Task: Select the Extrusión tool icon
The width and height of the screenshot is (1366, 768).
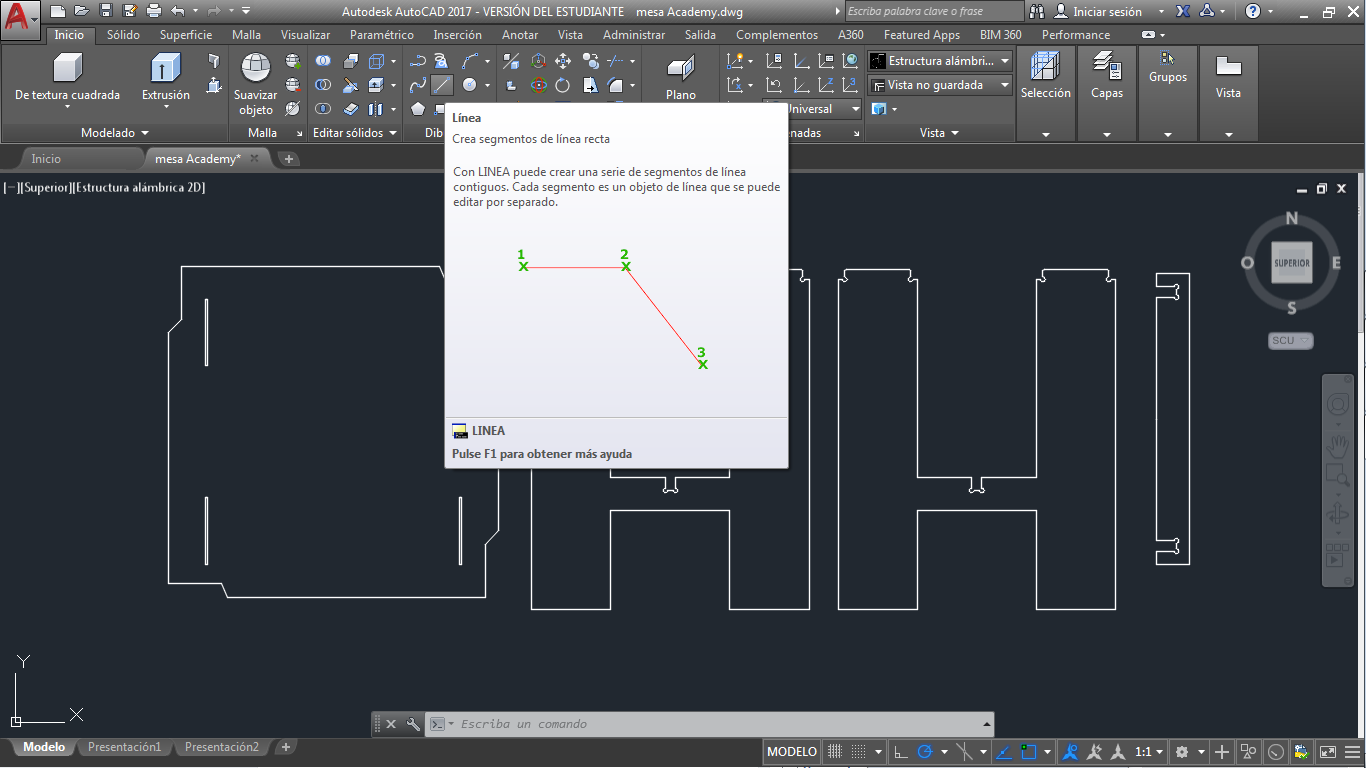Action: point(165,68)
